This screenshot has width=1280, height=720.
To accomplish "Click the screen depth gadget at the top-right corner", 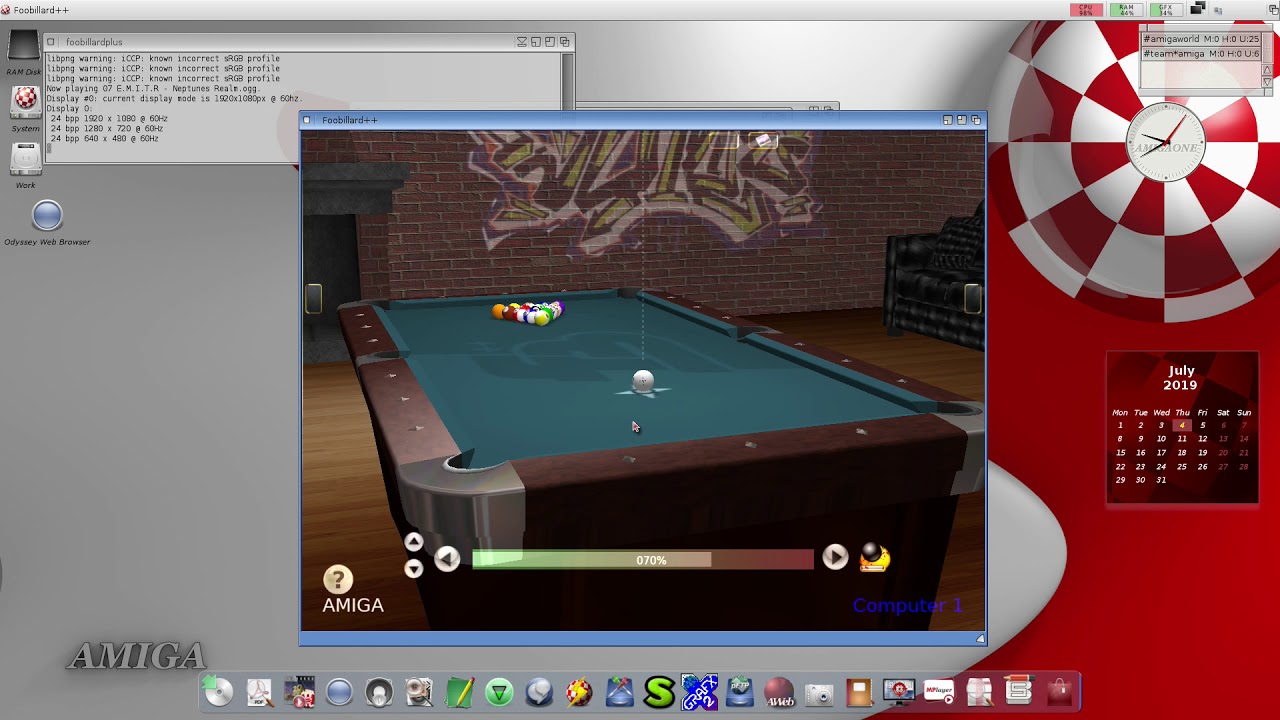I will pos(1273,9).
